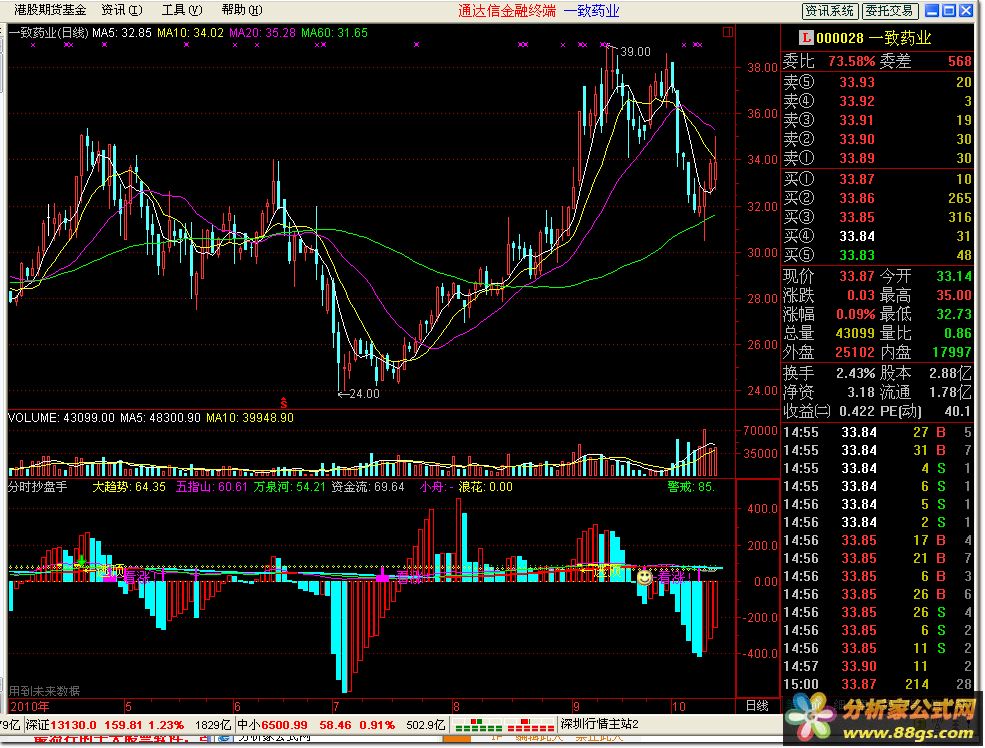Open the 港股期货基金 menu

[x=50, y=10]
